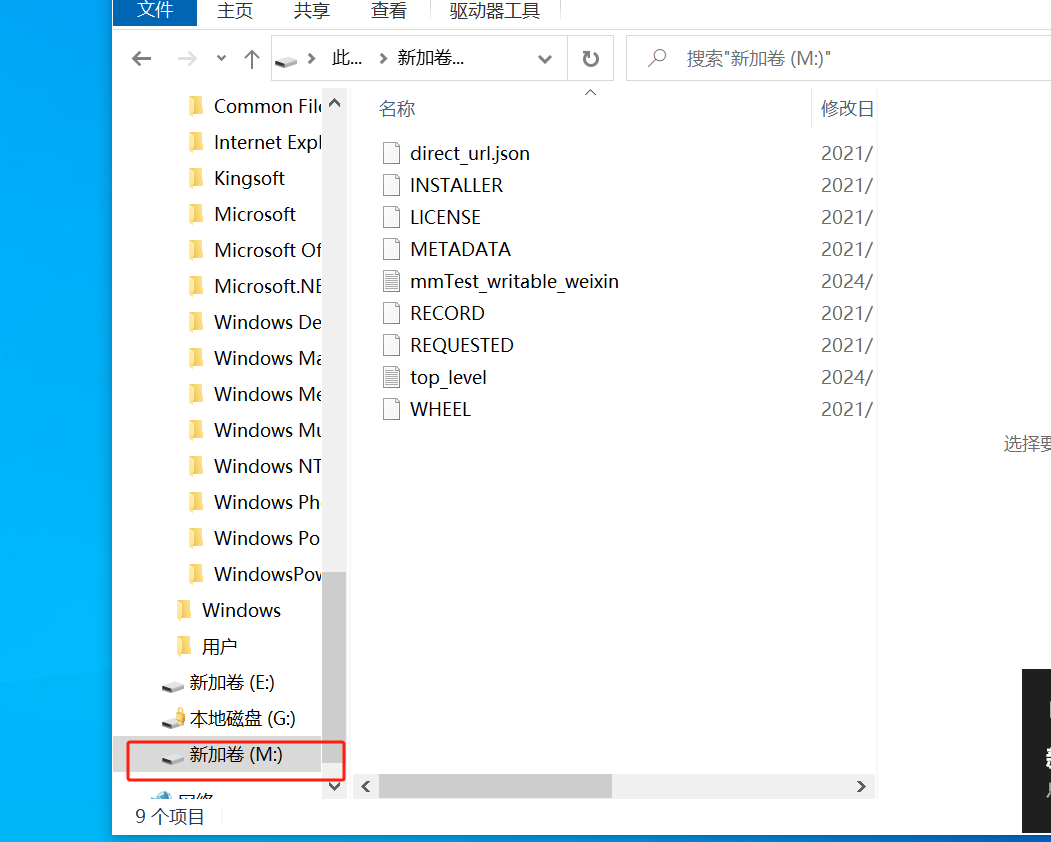
Task: Select the 新加卷 (M:) drive in the sidebar
Action: click(236, 755)
